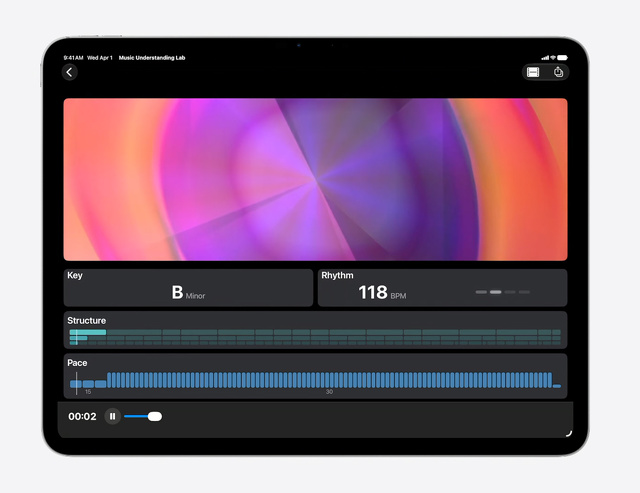
Task: Tap the back chevron button
Action: tap(70, 73)
